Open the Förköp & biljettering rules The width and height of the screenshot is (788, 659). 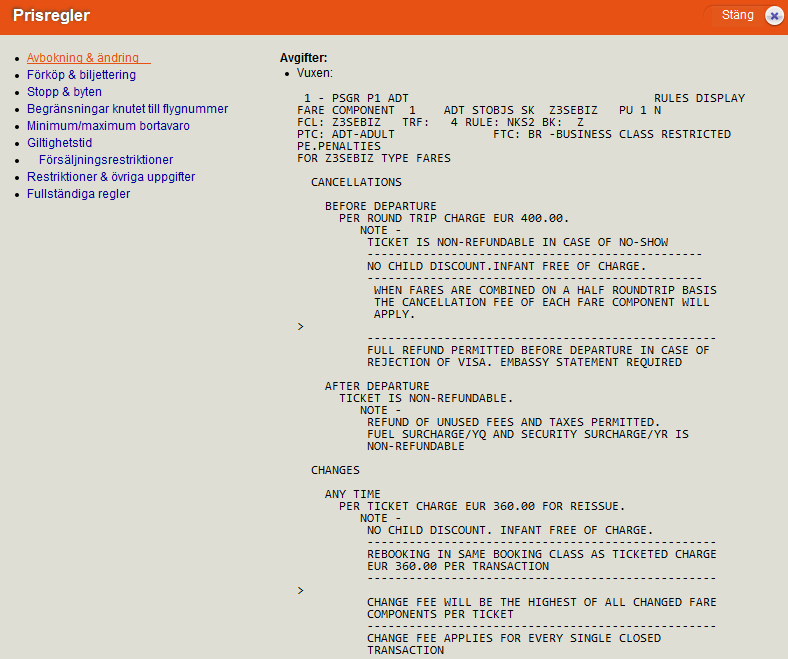81,75
